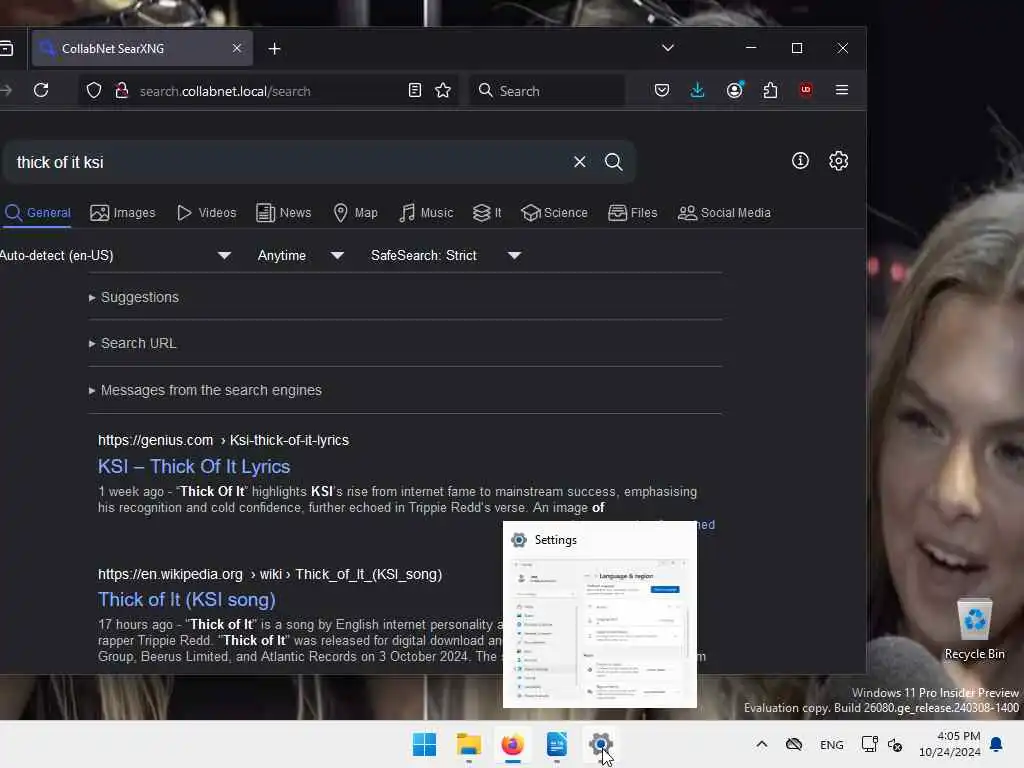List all tabs chevron button
Image resolution: width=1024 pixels, height=768 pixels.
click(667, 48)
